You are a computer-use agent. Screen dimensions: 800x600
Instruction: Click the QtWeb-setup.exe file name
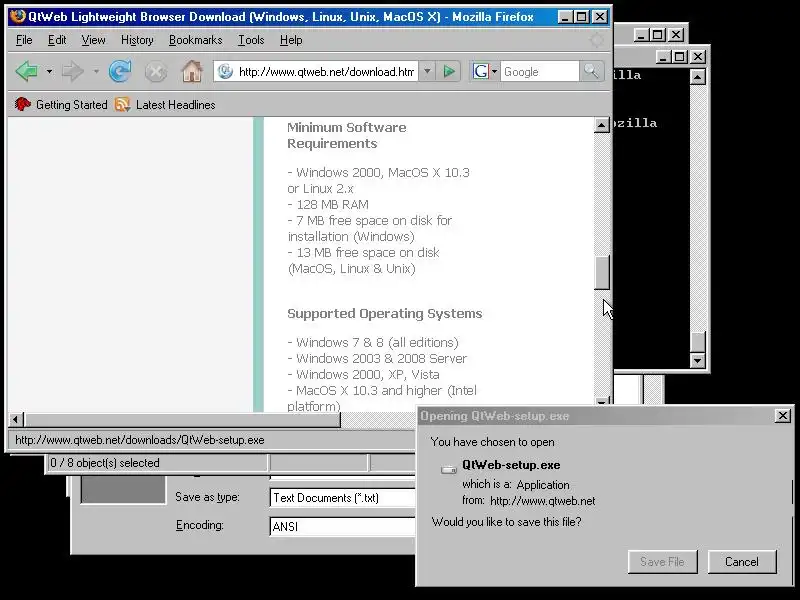point(511,465)
